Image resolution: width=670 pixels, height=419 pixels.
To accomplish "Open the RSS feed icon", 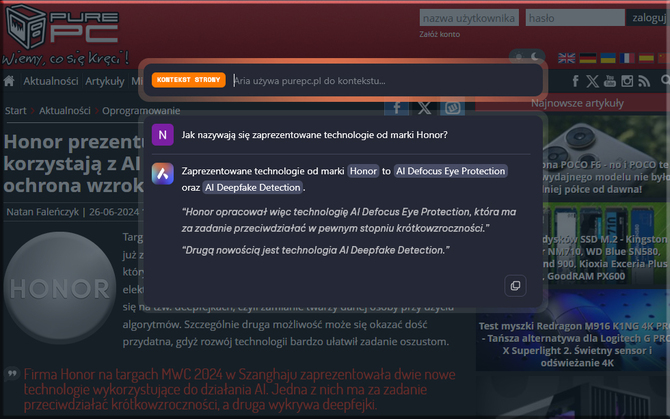I will [x=644, y=81].
